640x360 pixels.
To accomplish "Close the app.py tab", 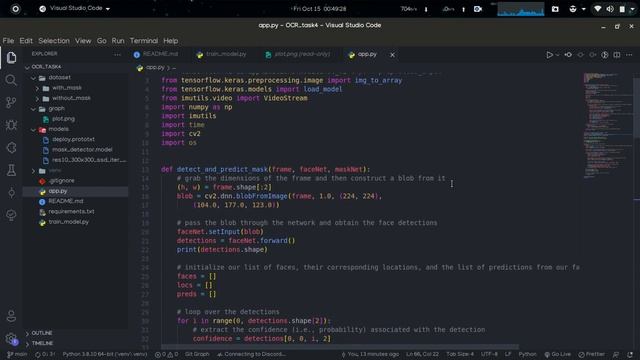I will [x=392, y=55].
